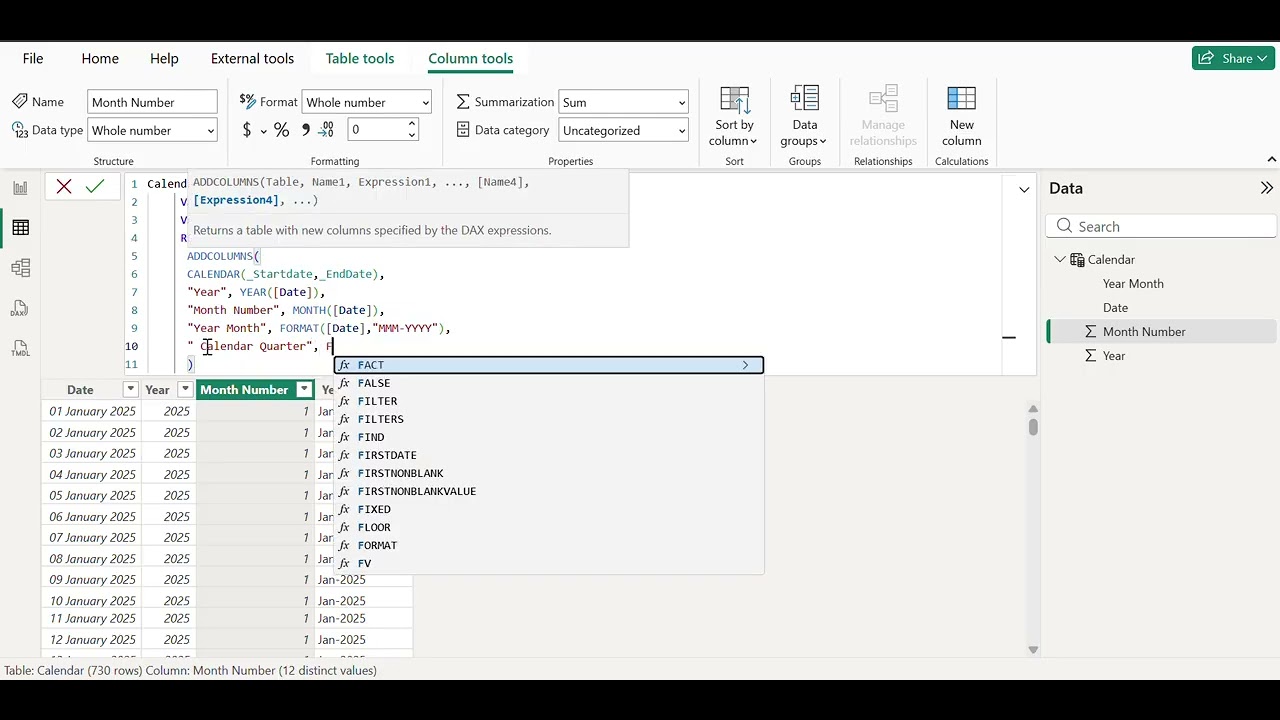Open the External tools tab
This screenshot has width=1280, height=720.
click(x=252, y=58)
